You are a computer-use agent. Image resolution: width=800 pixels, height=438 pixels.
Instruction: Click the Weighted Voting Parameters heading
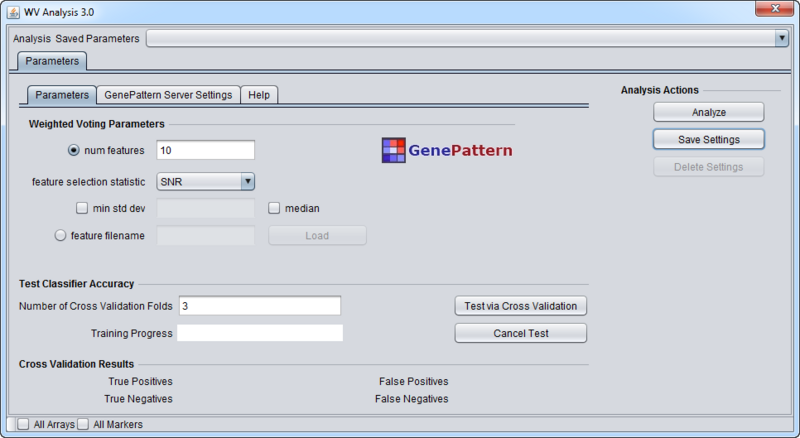point(96,124)
